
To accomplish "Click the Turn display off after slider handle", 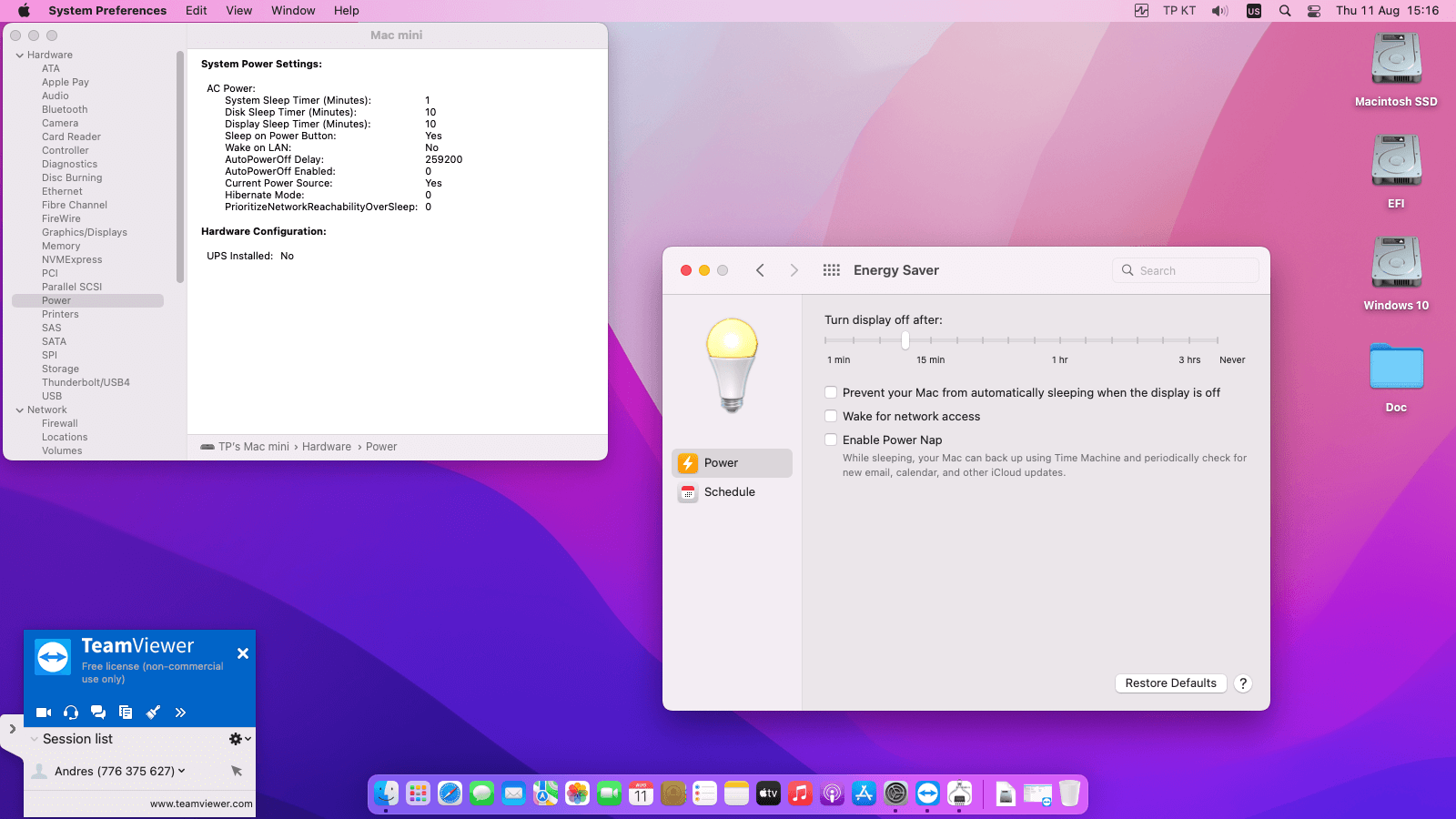I will [905, 340].
